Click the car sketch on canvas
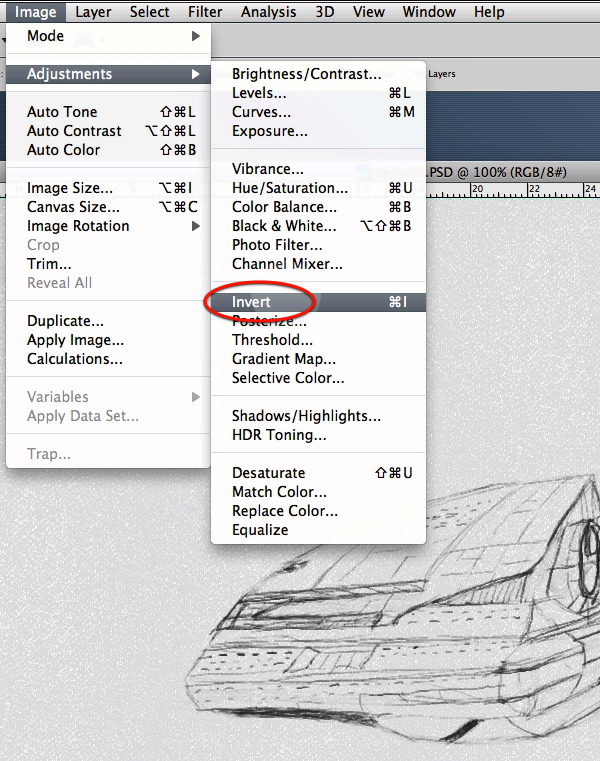The height and width of the screenshot is (761, 600). (420, 620)
